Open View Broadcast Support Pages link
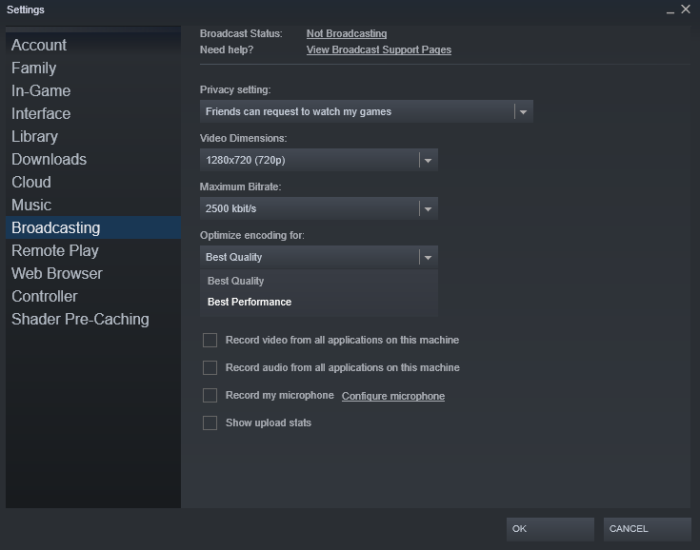 379,50
